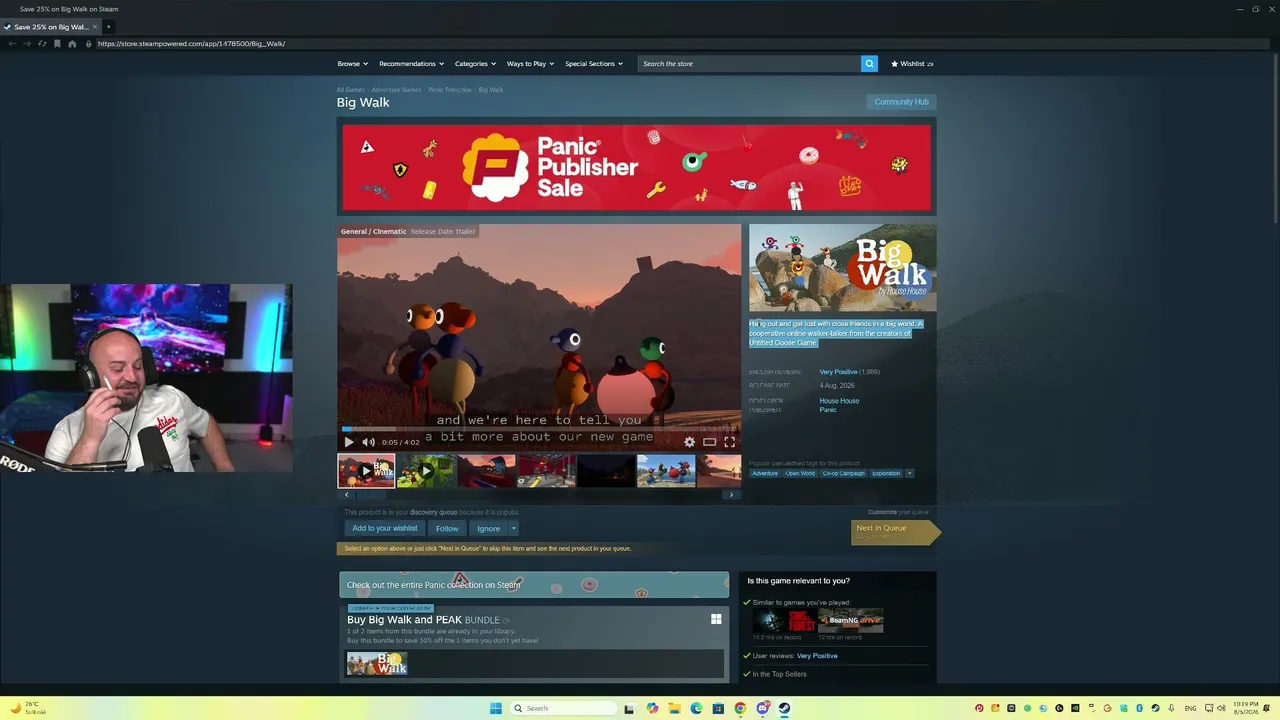Click the taskbar Search box
Viewport: 1280px width, 720px height.
coord(564,708)
